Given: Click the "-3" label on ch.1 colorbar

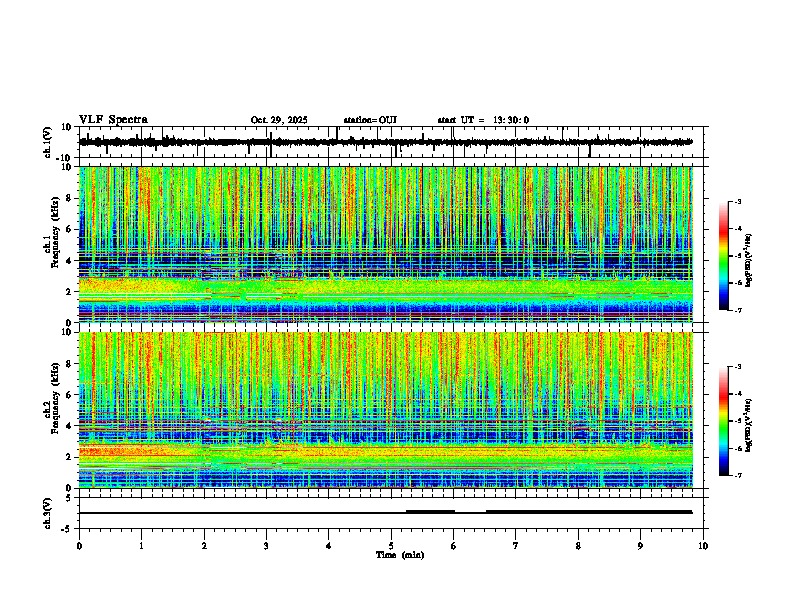Looking at the screenshot, I should (738, 201).
